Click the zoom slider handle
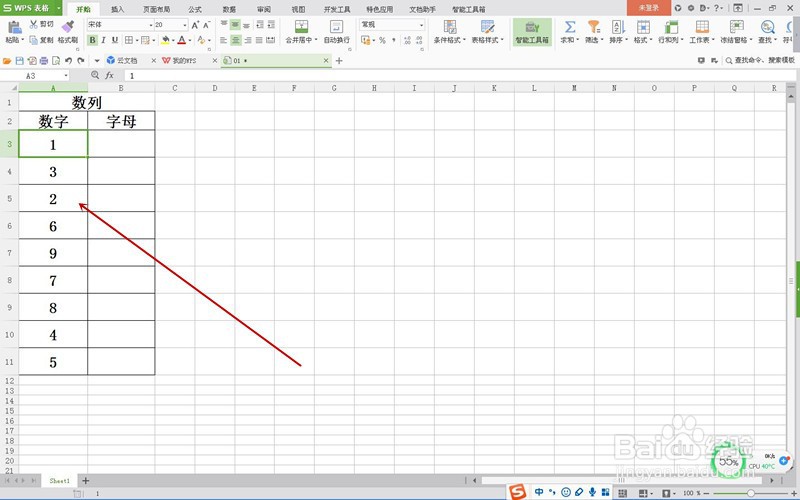Image resolution: width=800 pixels, height=500 pixels. pyautogui.click(x=751, y=493)
